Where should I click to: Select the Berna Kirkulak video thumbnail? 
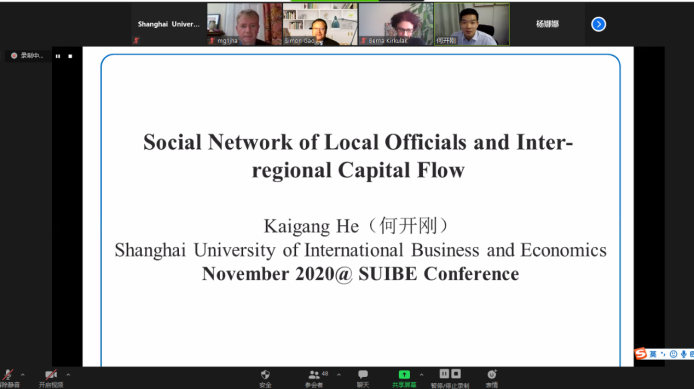click(x=396, y=24)
